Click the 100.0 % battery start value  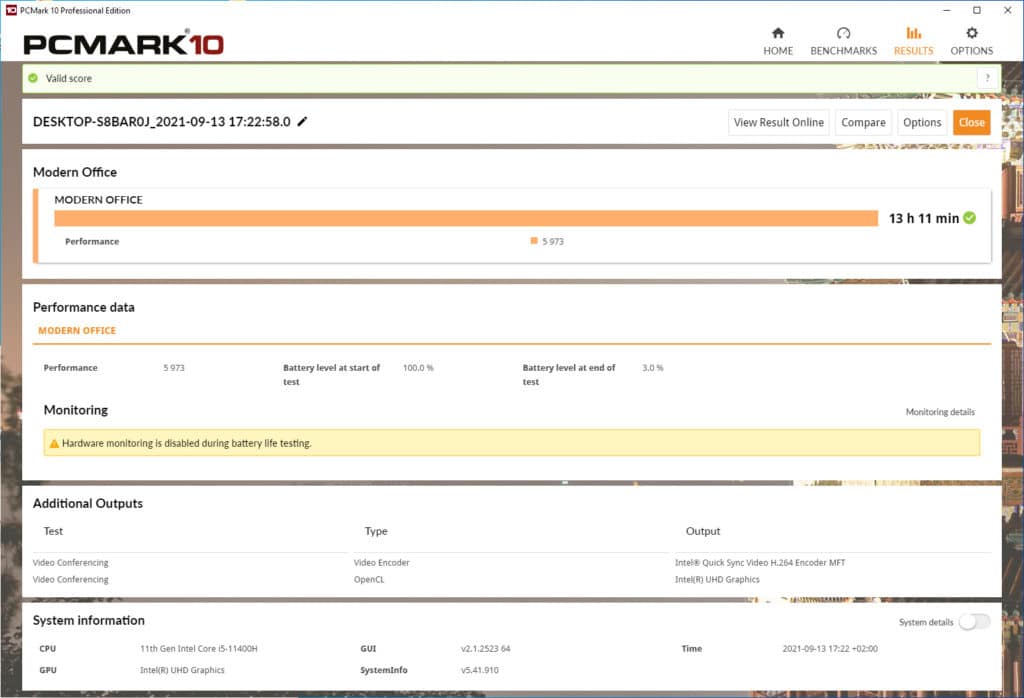pos(418,368)
